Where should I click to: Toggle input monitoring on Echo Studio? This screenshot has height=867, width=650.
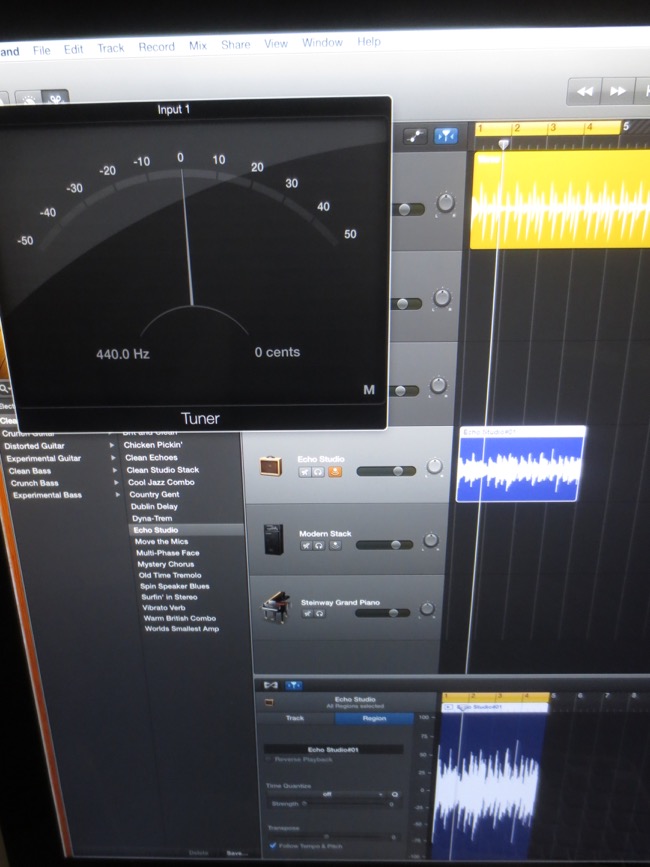point(335,472)
